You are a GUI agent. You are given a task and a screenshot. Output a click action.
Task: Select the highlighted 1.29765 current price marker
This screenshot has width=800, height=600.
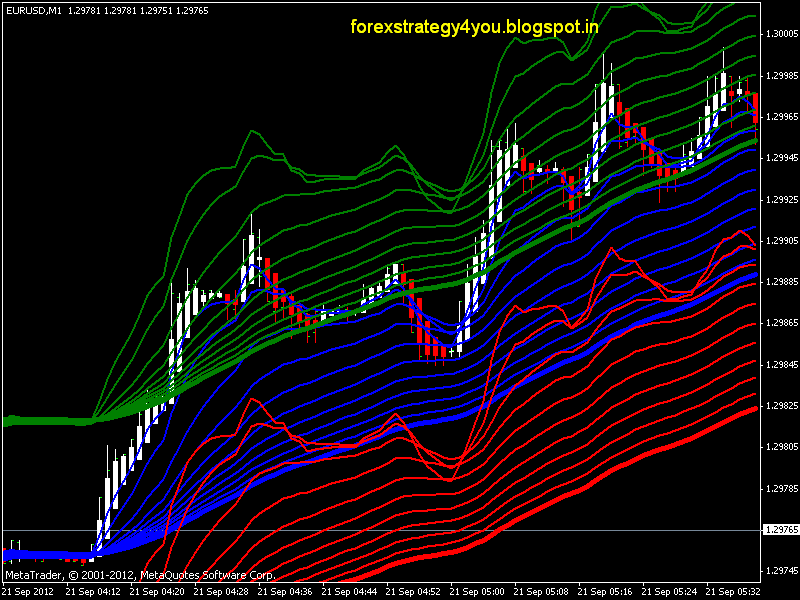(x=779, y=529)
